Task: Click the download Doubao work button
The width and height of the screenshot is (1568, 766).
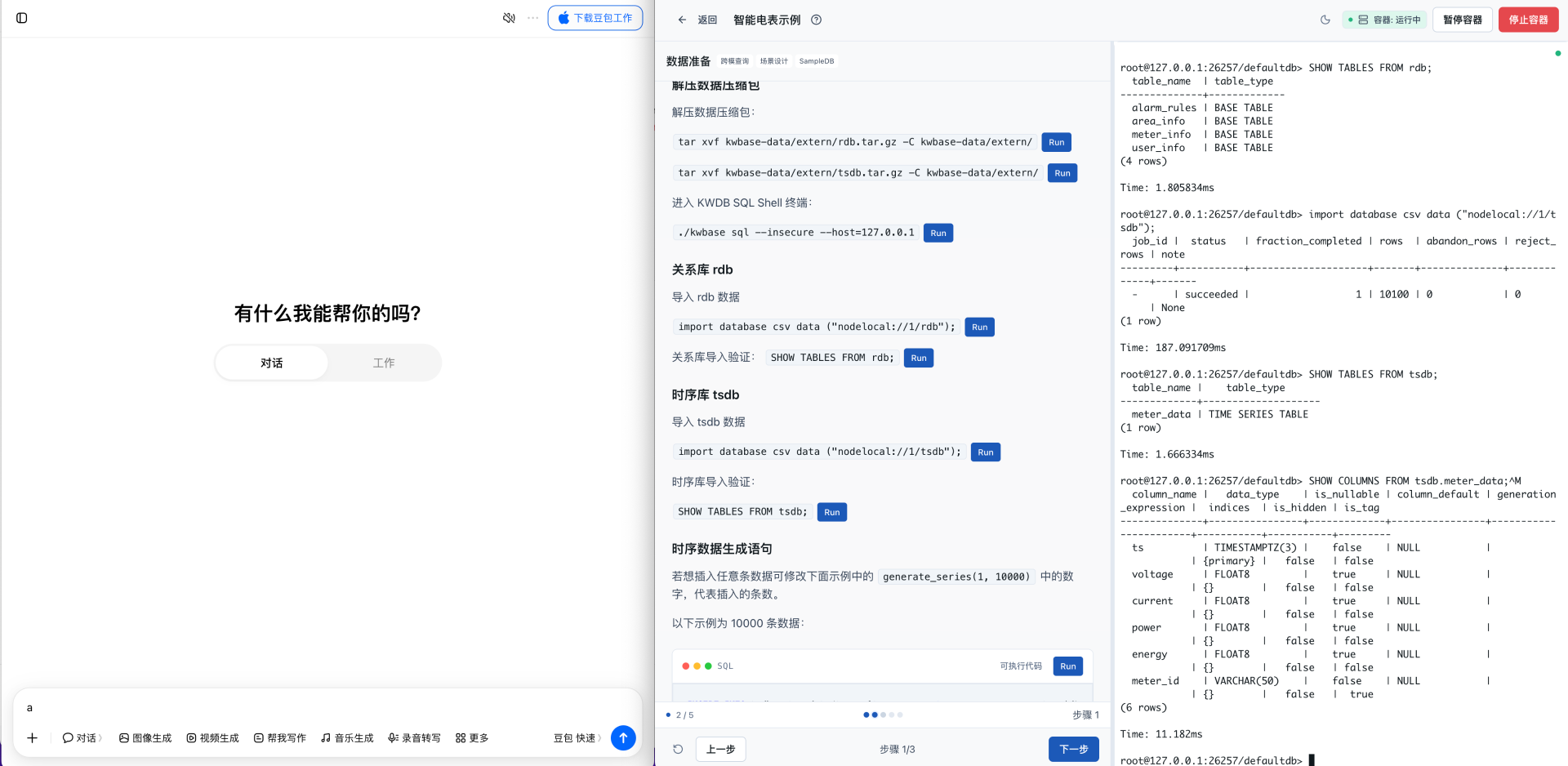Action: tap(595, 18)
